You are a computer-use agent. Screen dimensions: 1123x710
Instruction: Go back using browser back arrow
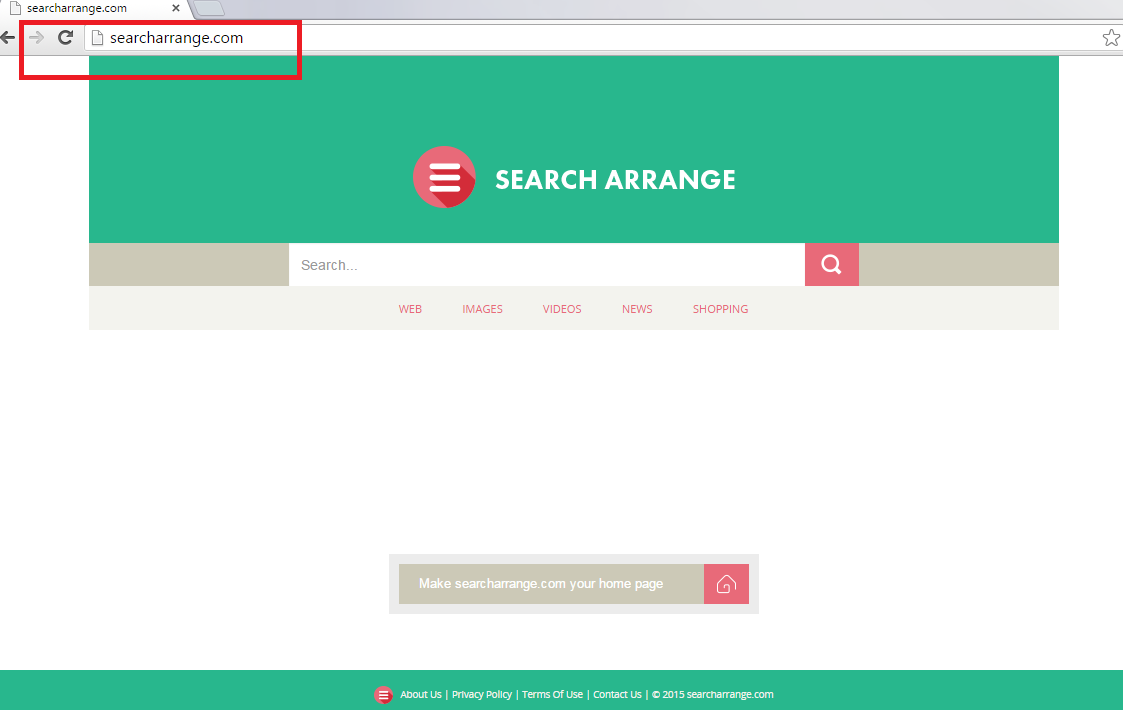[x=8, y=38]
